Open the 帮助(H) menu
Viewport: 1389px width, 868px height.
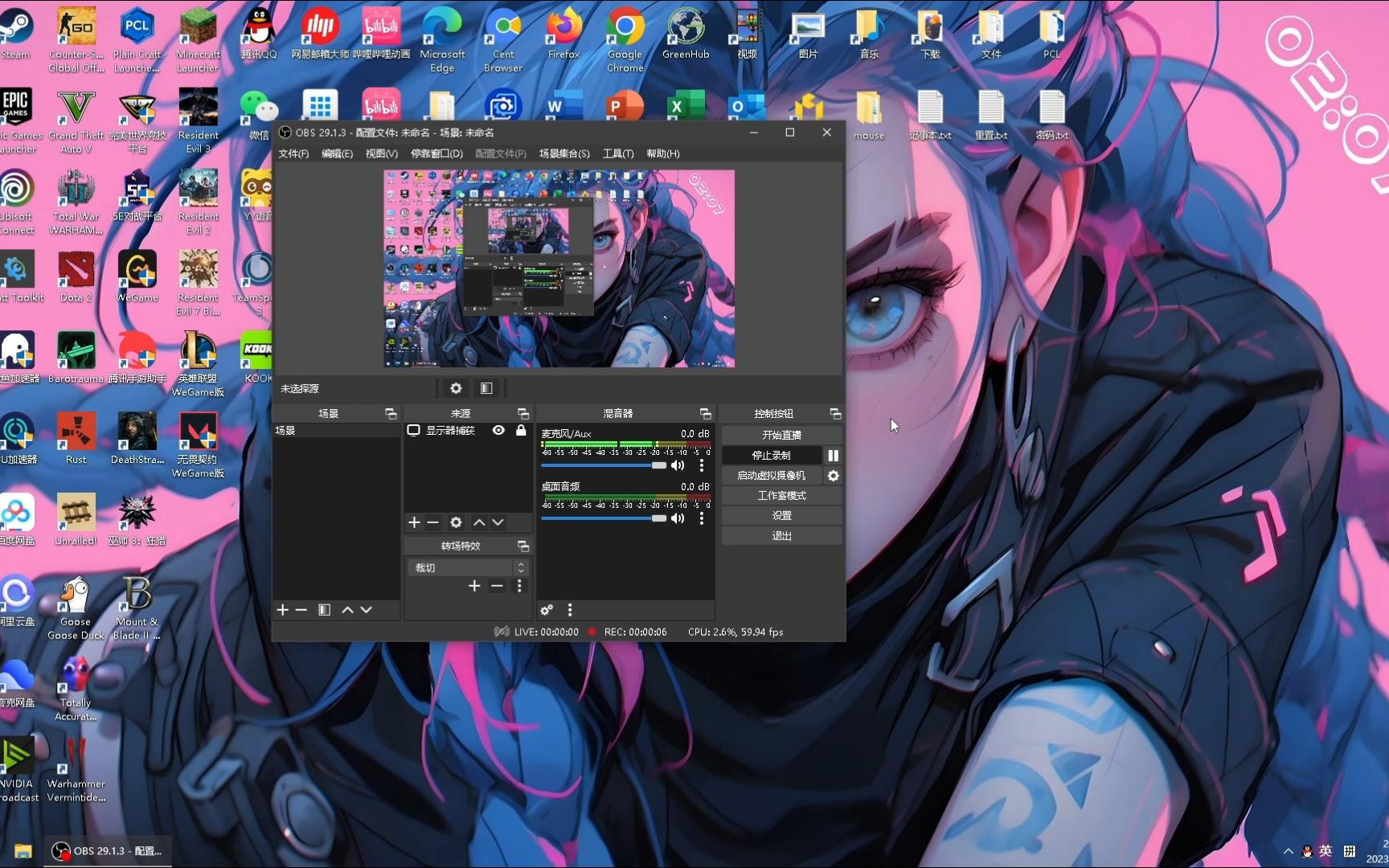[x=663, y=154]
